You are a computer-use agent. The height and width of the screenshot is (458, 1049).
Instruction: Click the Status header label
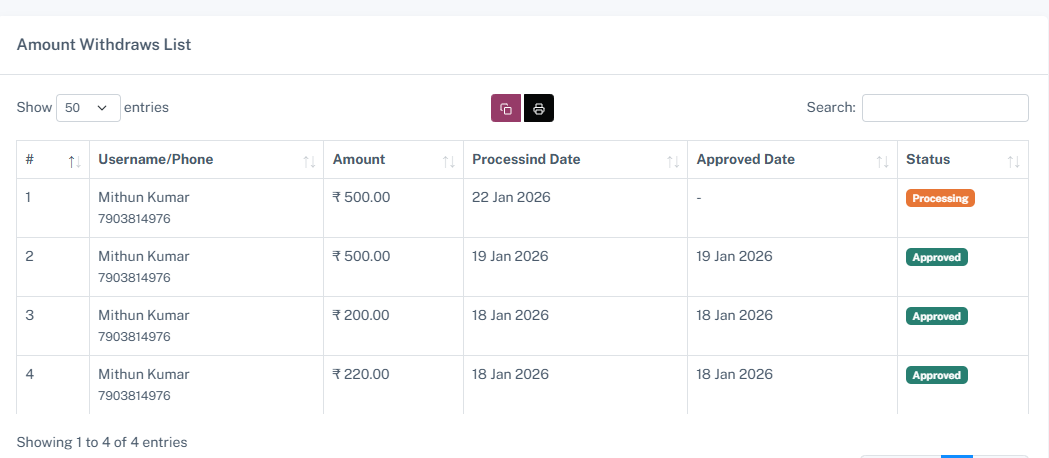pos(928,159)
